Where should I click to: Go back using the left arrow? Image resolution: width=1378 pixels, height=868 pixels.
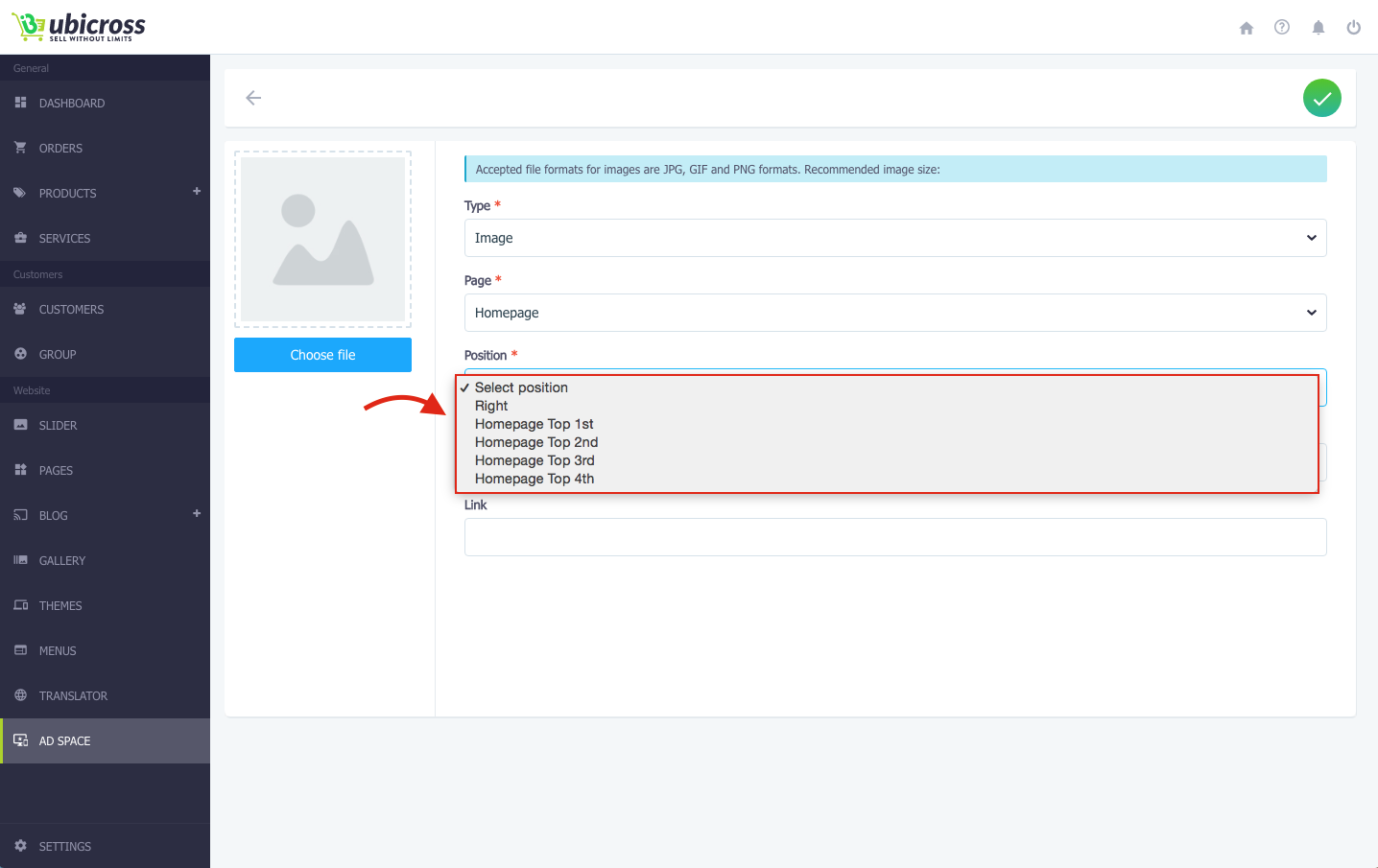point(253,98)
